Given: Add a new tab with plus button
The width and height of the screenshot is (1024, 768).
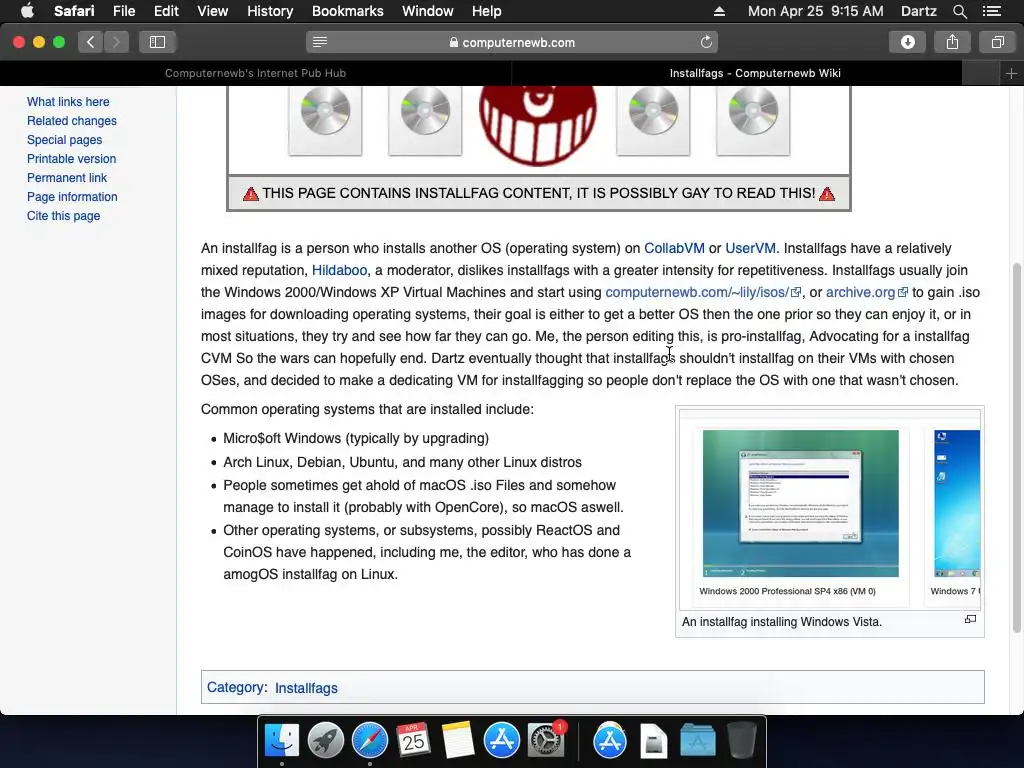Looking at the screenshot, I should (1011, 73).
